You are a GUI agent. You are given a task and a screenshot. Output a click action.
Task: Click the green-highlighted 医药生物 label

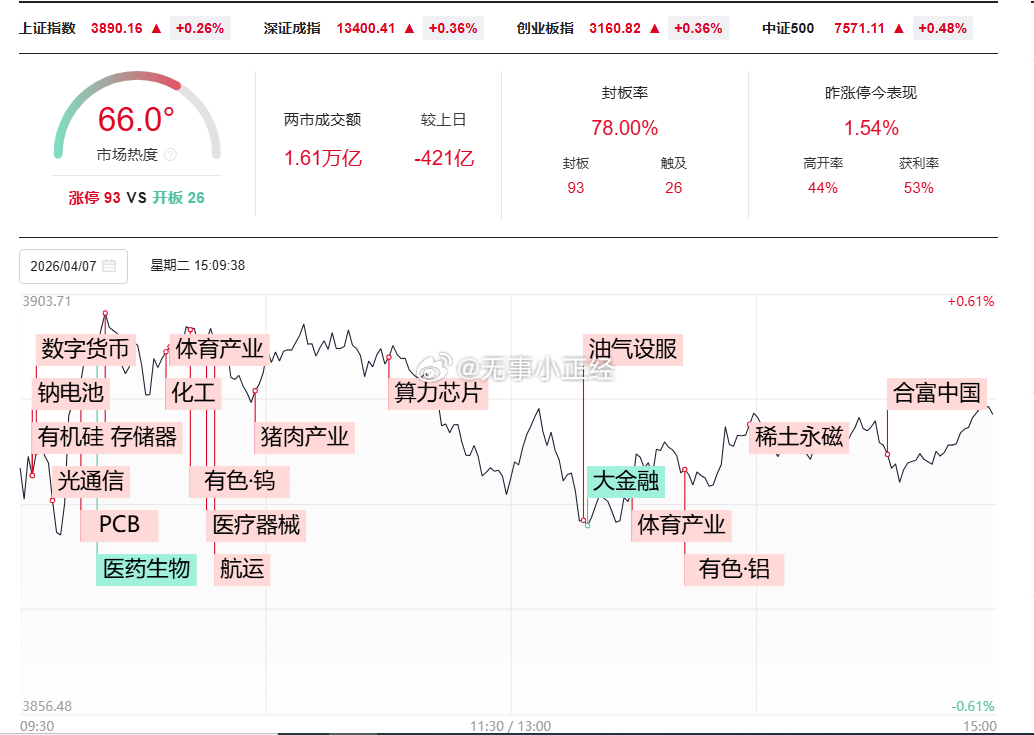146,569
